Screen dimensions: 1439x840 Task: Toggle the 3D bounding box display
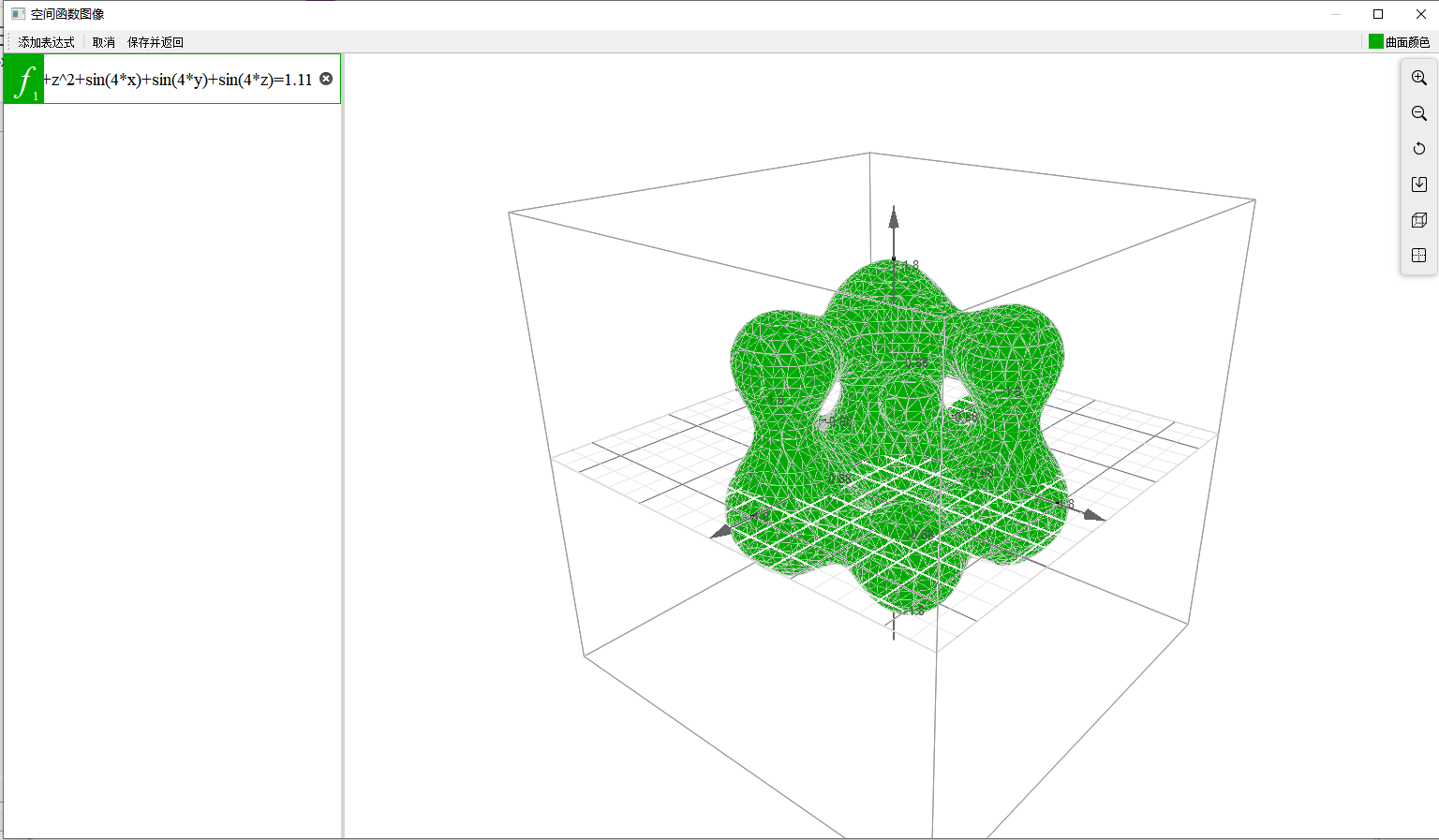pos(1418,220)
